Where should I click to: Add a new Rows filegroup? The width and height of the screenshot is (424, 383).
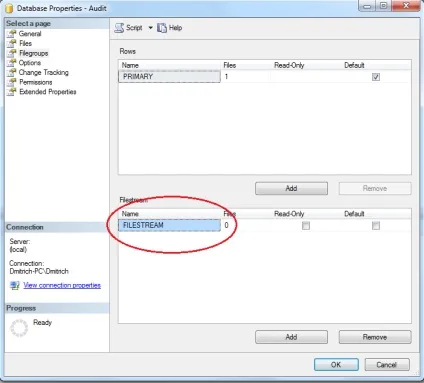(291, 188)
